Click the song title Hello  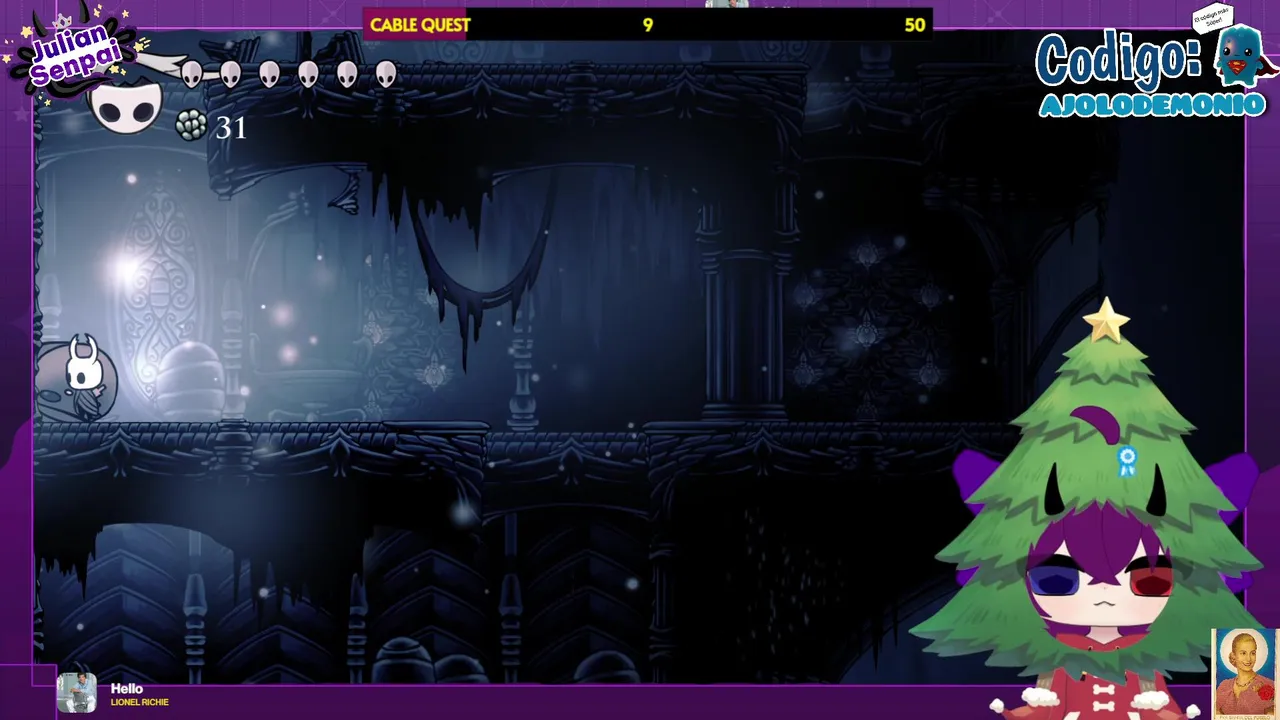click(127, 689)
